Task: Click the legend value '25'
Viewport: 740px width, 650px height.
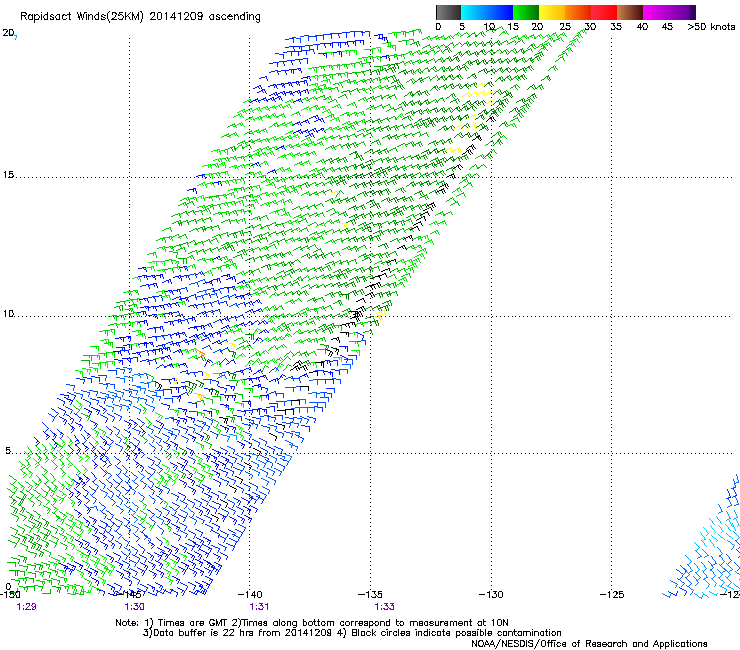Action: tap(565, 27)
